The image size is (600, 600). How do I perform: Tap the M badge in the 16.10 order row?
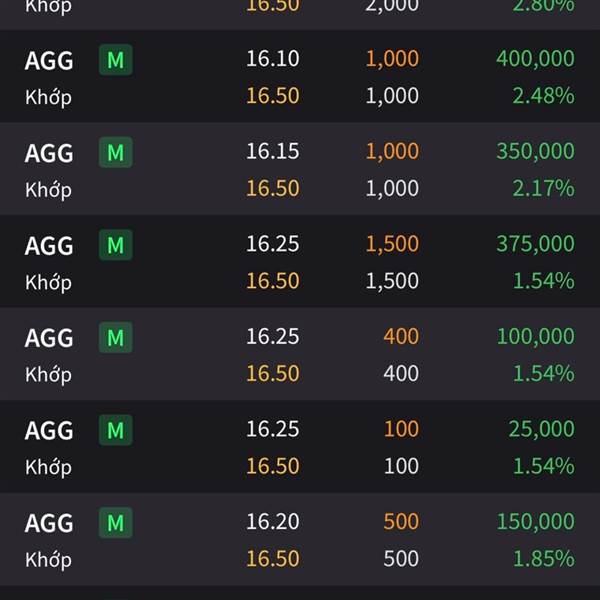(115, 60)
